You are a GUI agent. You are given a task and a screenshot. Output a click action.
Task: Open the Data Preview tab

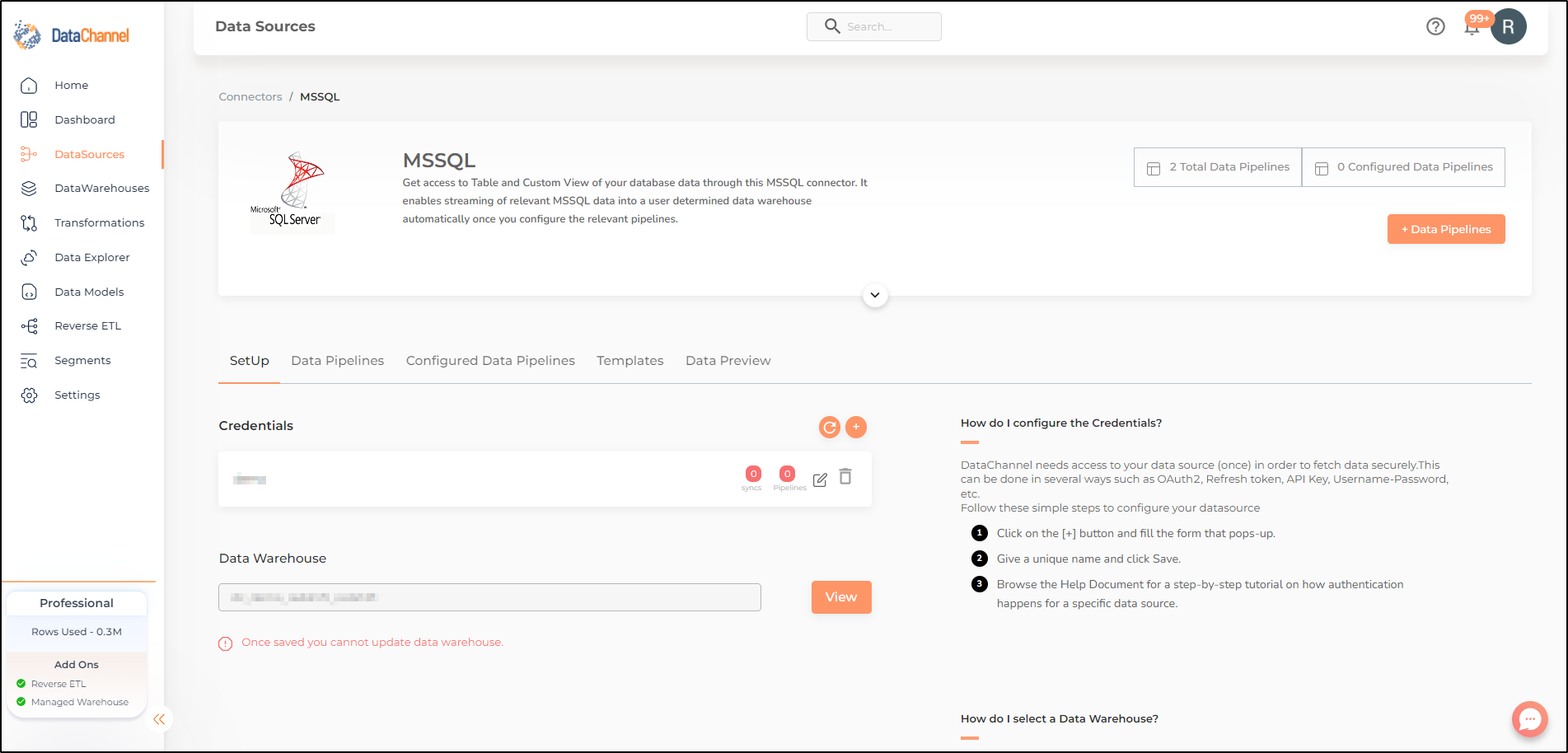728,361
